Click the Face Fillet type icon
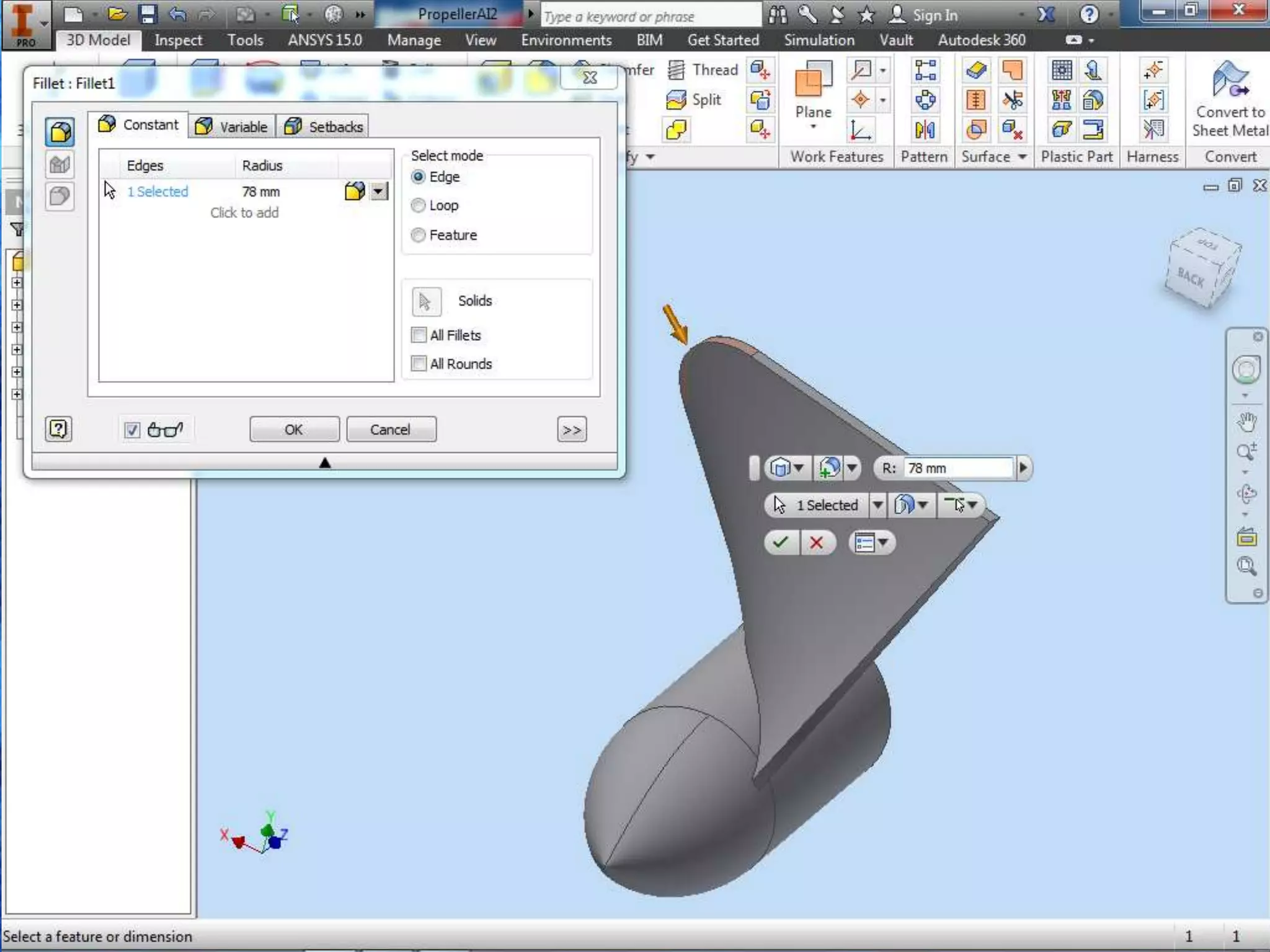 click(60, 165)
